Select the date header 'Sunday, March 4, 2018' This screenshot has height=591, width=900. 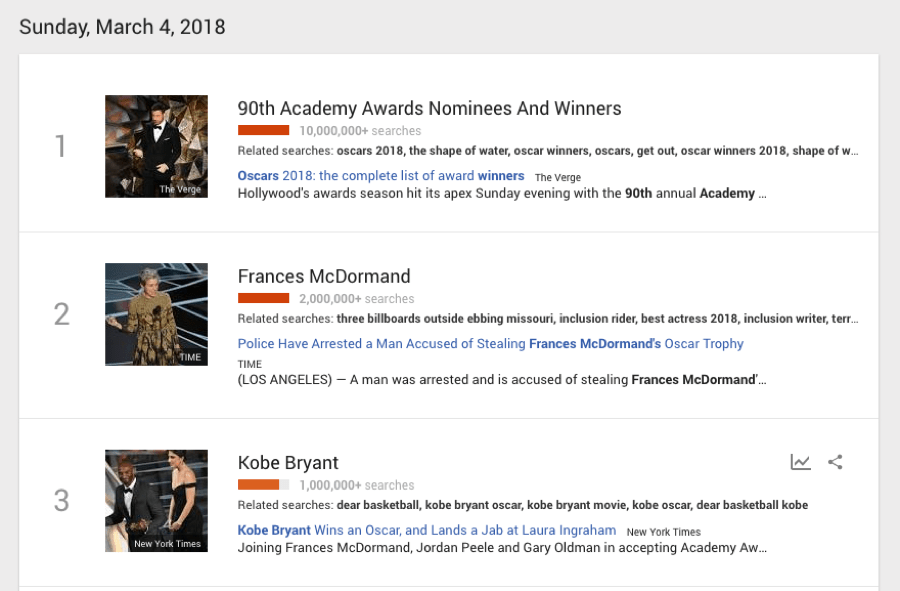click(x=122, y=27)
